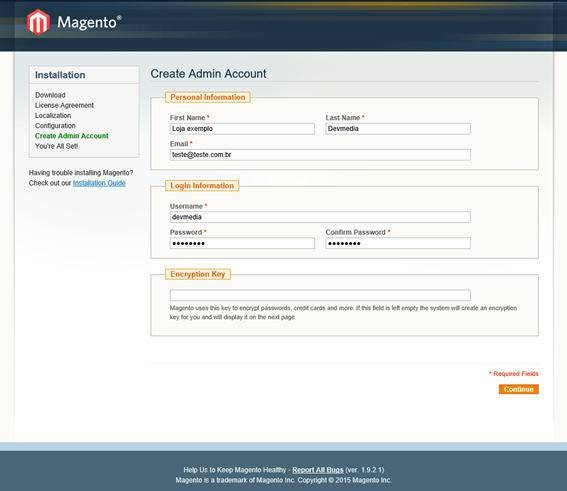
Task: Click the Magento trademark copyright text
Action: click(x=284, y=480)
